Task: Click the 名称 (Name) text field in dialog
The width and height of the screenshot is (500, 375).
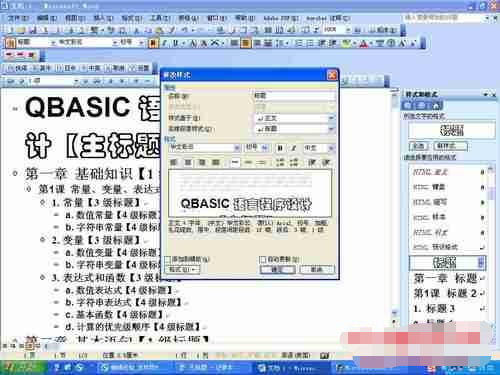Action: [x=295, y=96]
